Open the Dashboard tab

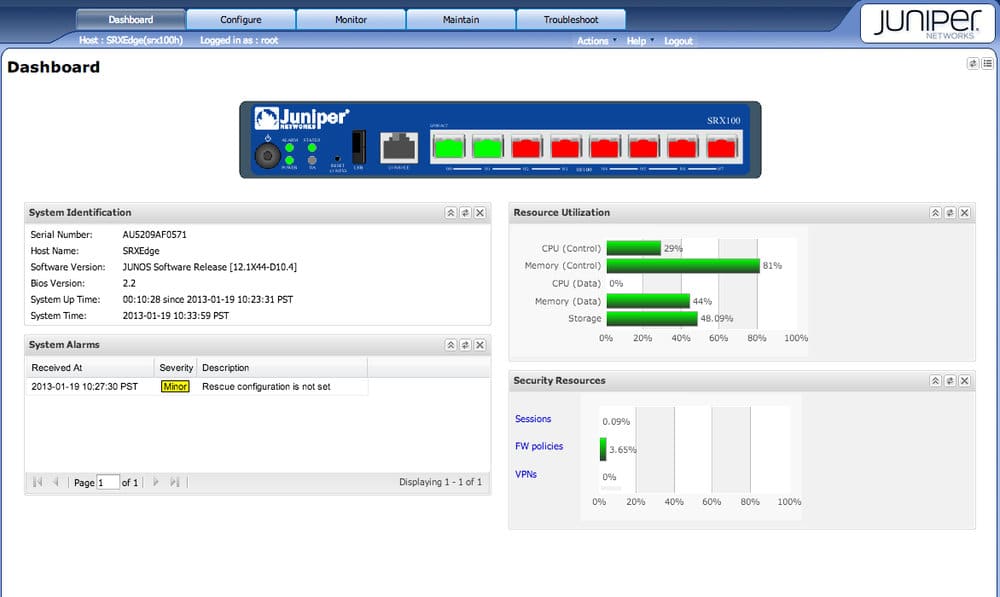131,20
